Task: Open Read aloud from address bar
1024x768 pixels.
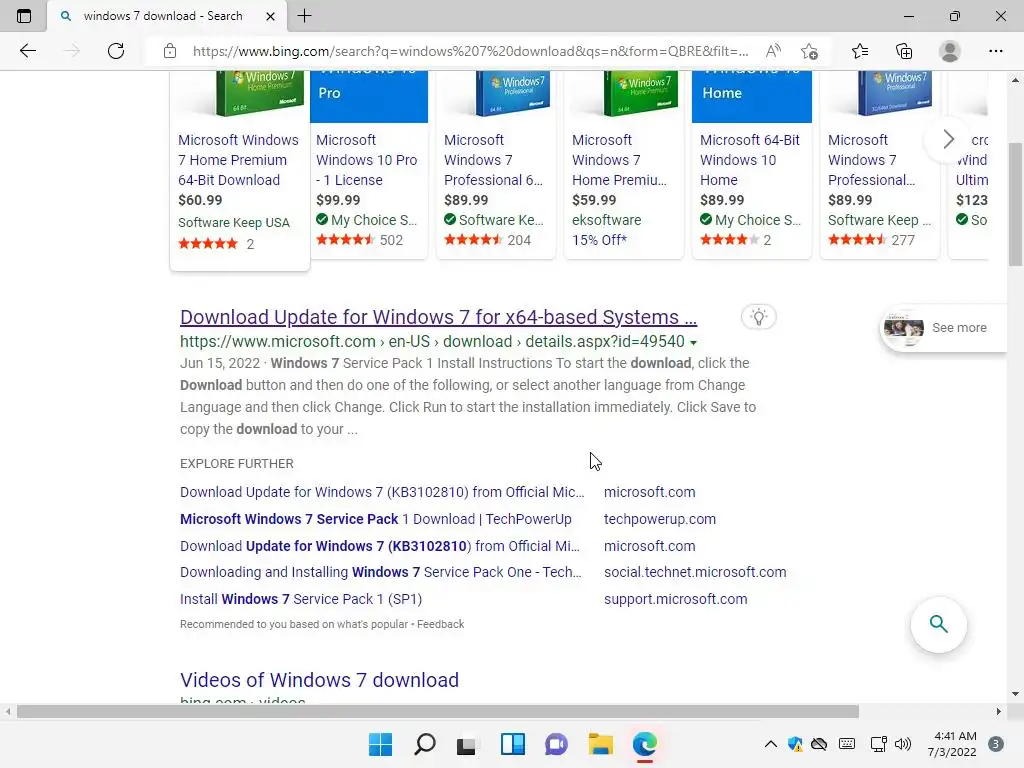Action: tap(773, 51)
